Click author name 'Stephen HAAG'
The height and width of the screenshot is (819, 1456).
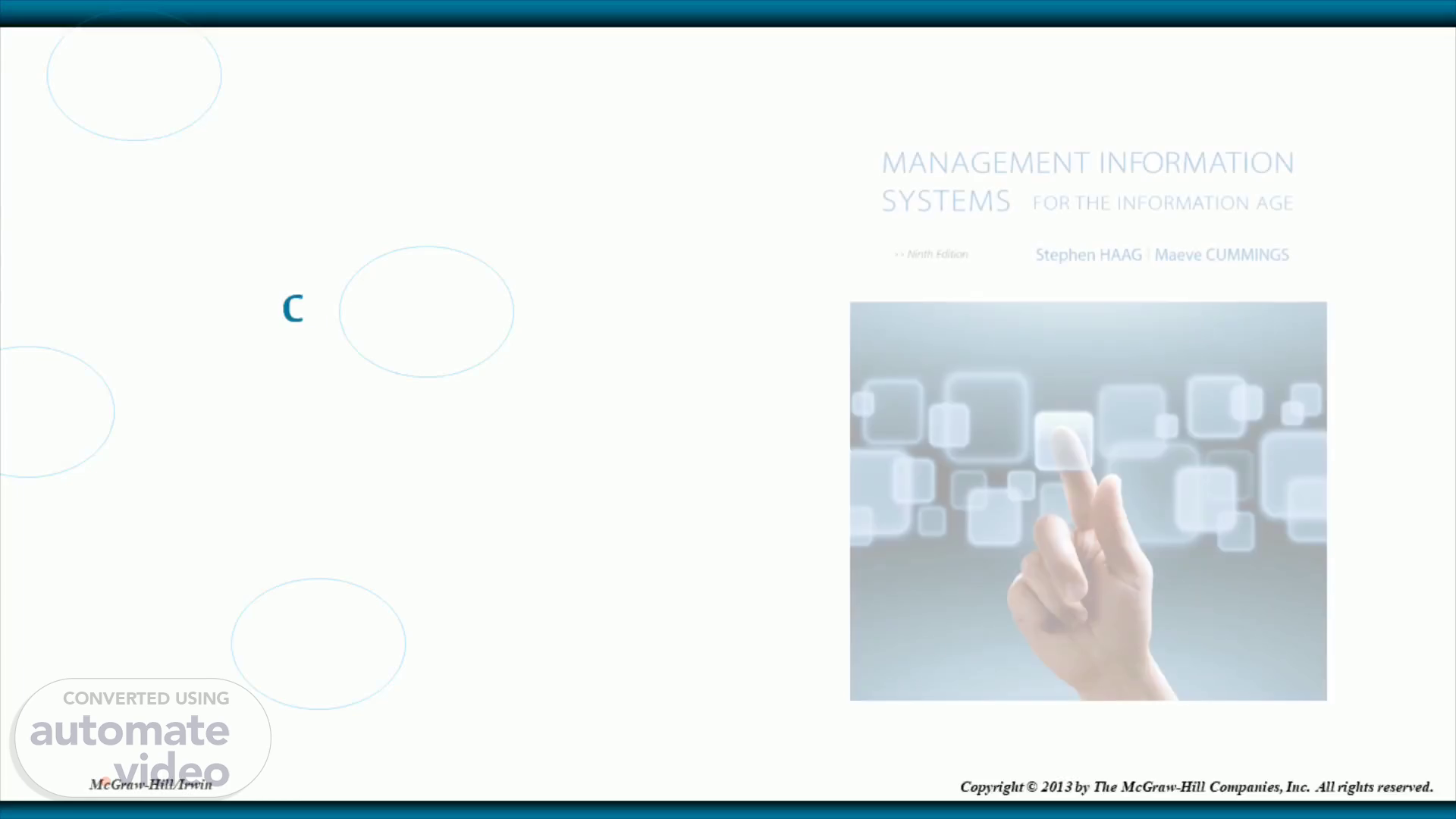click(1088, 255)
